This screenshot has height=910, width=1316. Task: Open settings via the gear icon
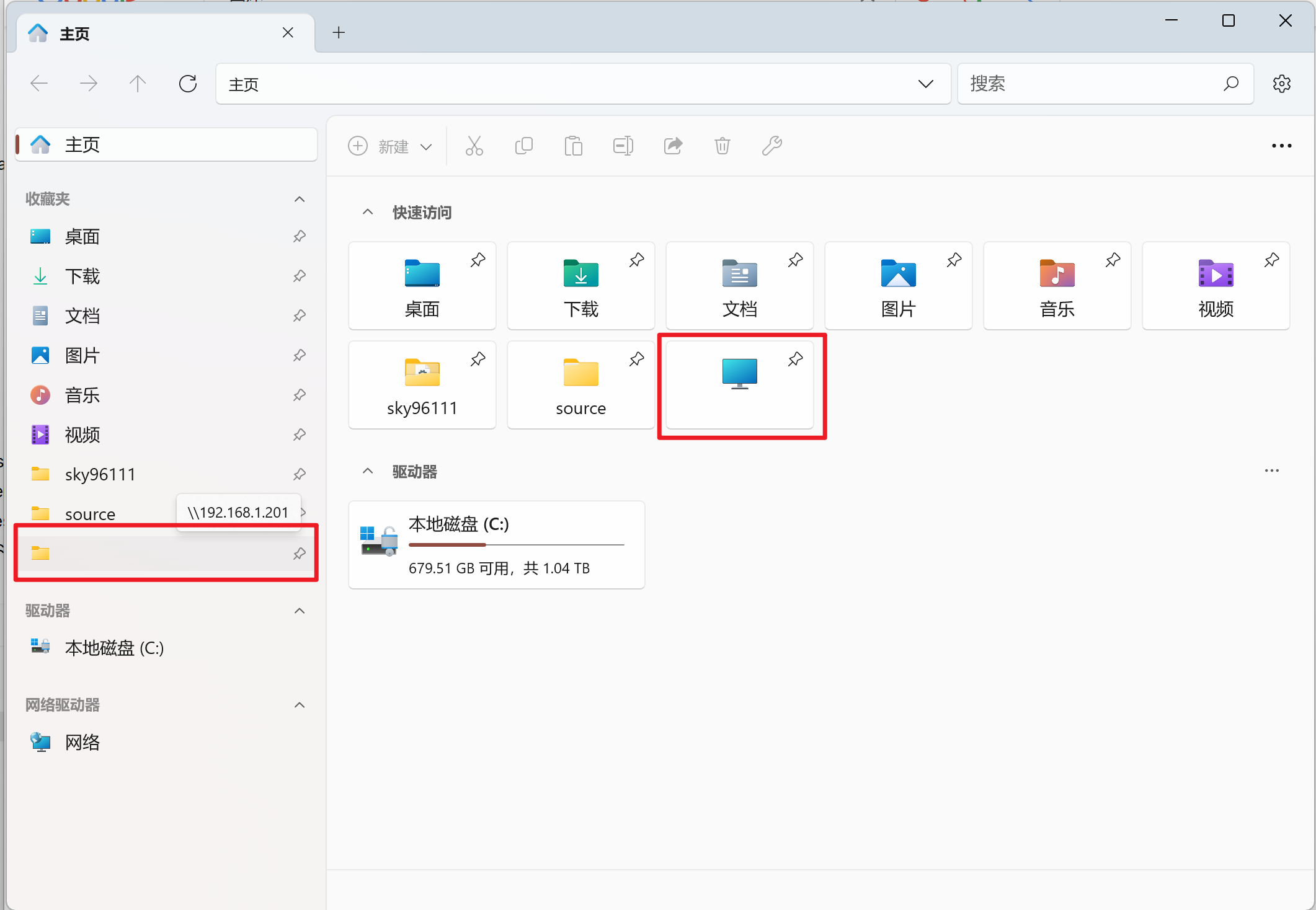point(1281,84)
